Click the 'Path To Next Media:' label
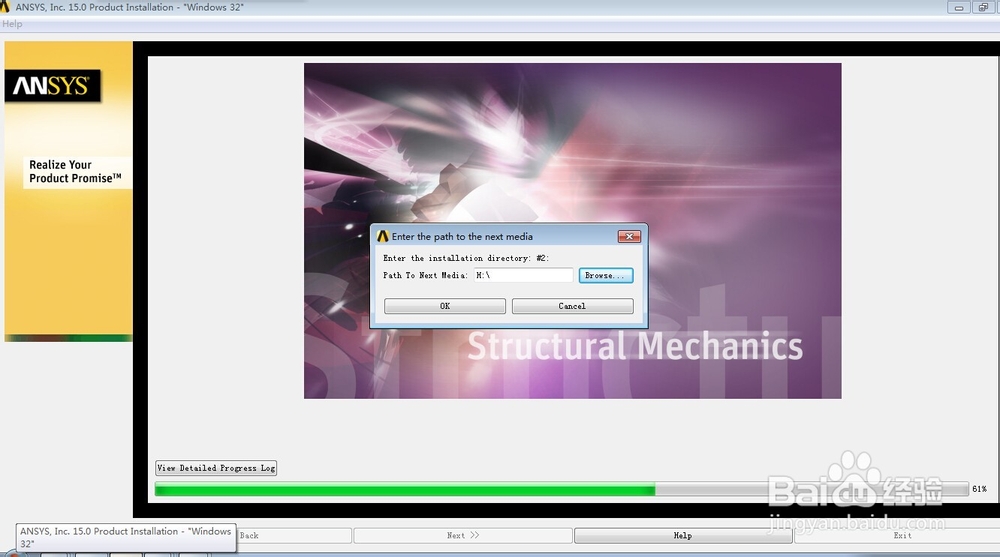The height and width of the screenshot is (557, 1000). [x=425, y=276]
